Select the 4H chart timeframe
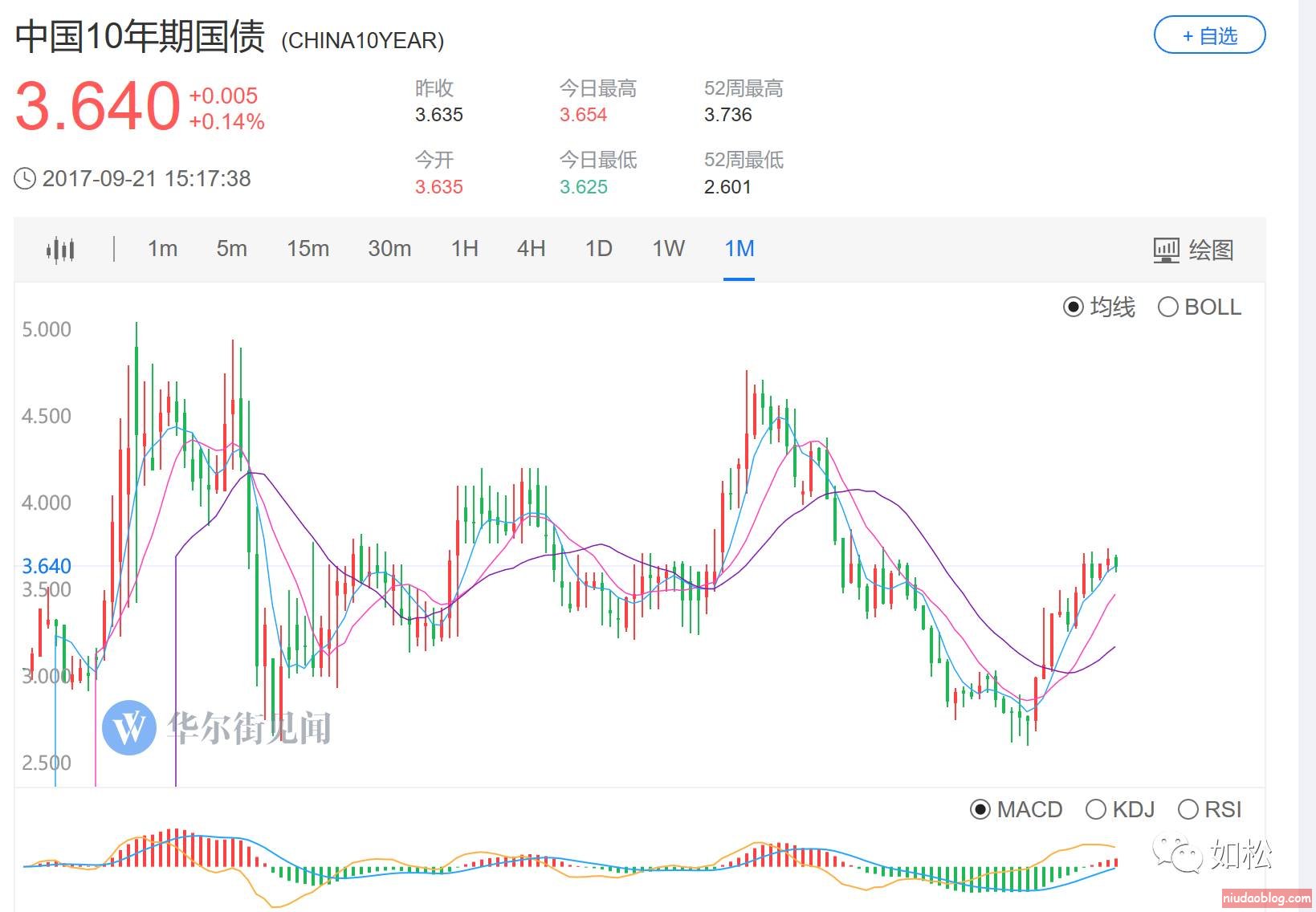Image resolution: width=1316 pixels, height=912 pixels. 531,249
